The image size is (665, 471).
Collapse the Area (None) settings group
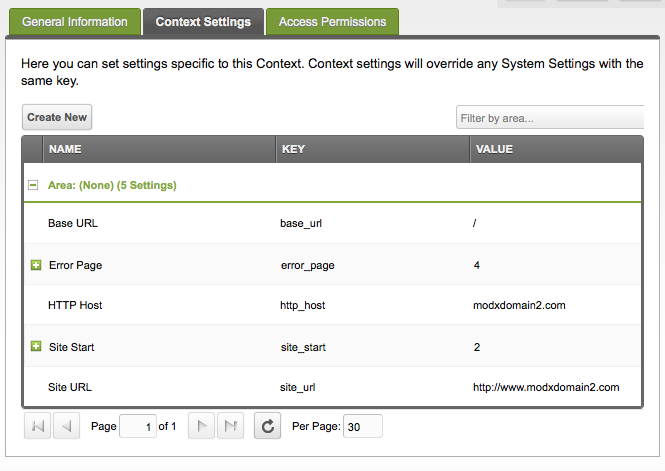pyautogui.click(x=33, y=185)
